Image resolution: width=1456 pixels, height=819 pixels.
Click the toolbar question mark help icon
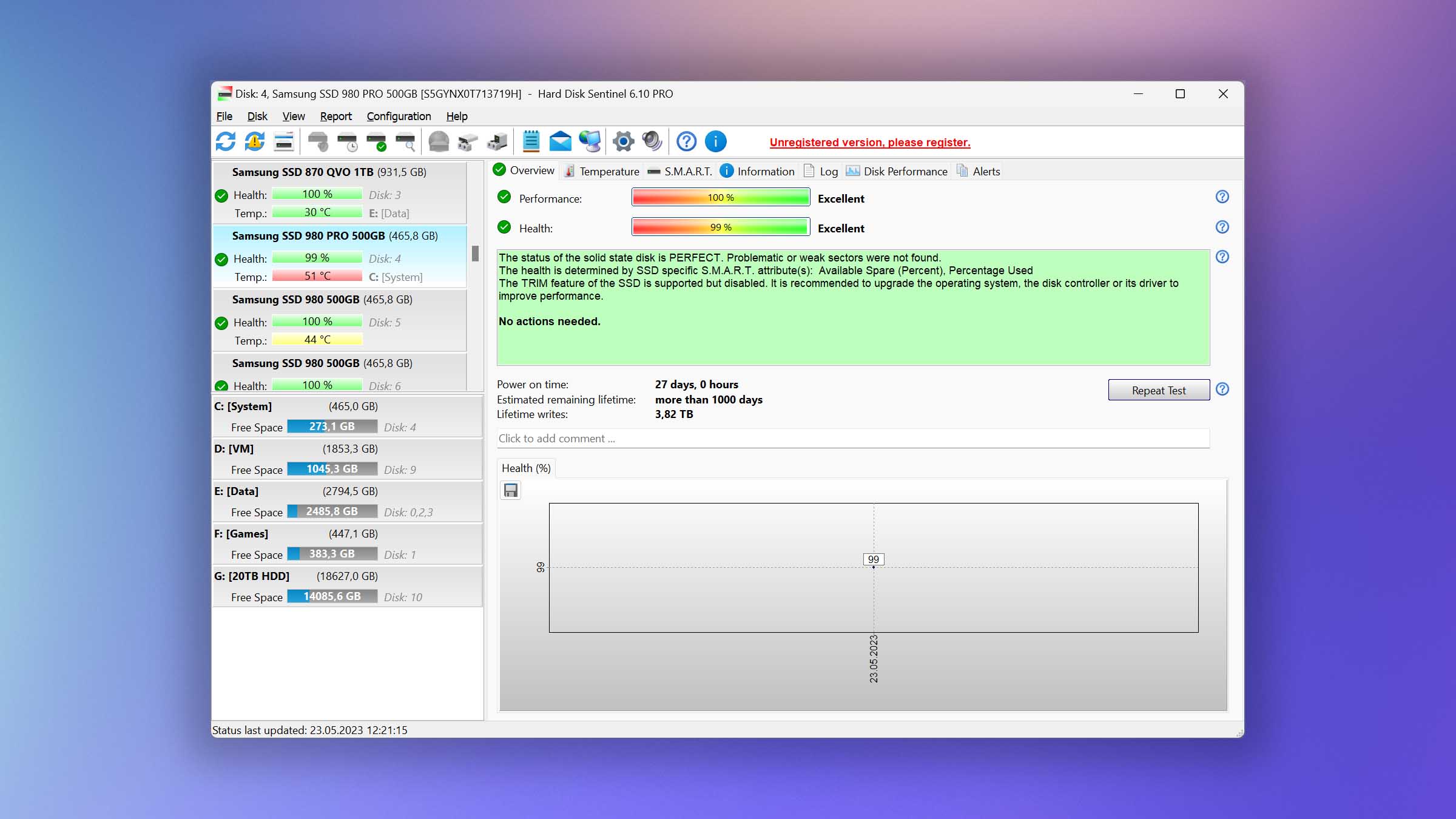coord(686,142)
